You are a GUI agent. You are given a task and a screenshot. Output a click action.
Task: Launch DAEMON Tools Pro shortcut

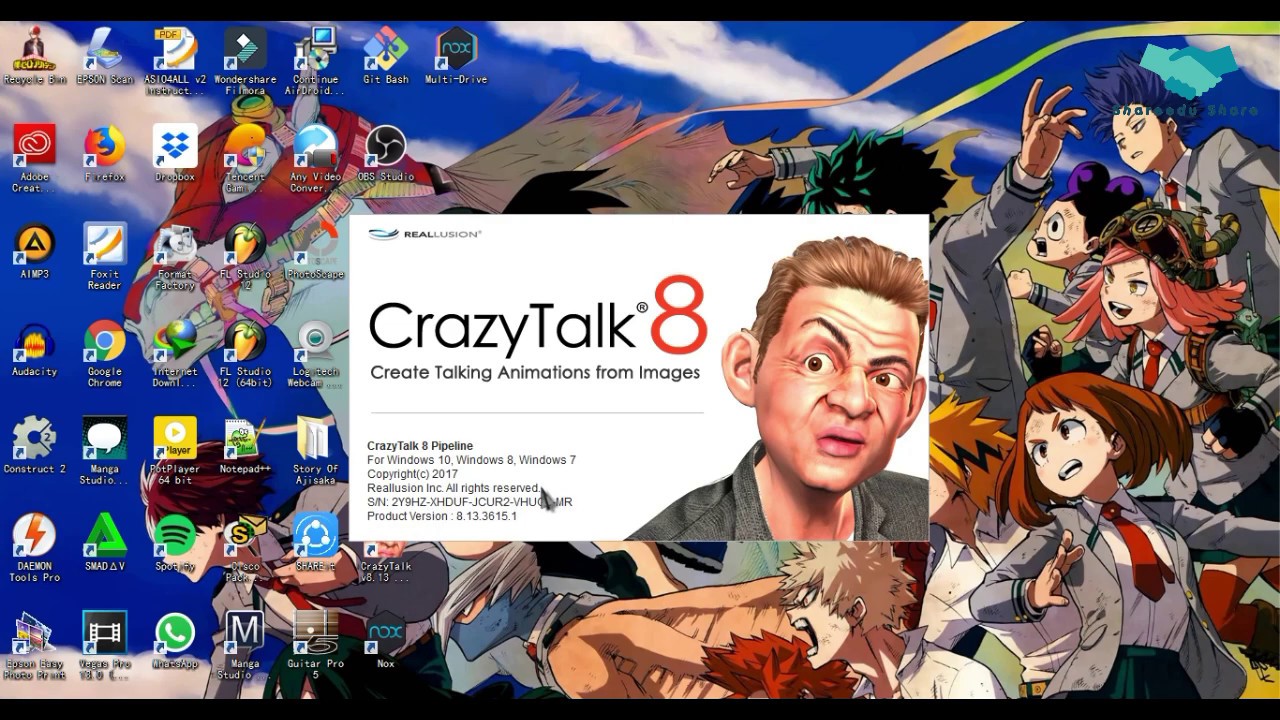pos(35,548)
